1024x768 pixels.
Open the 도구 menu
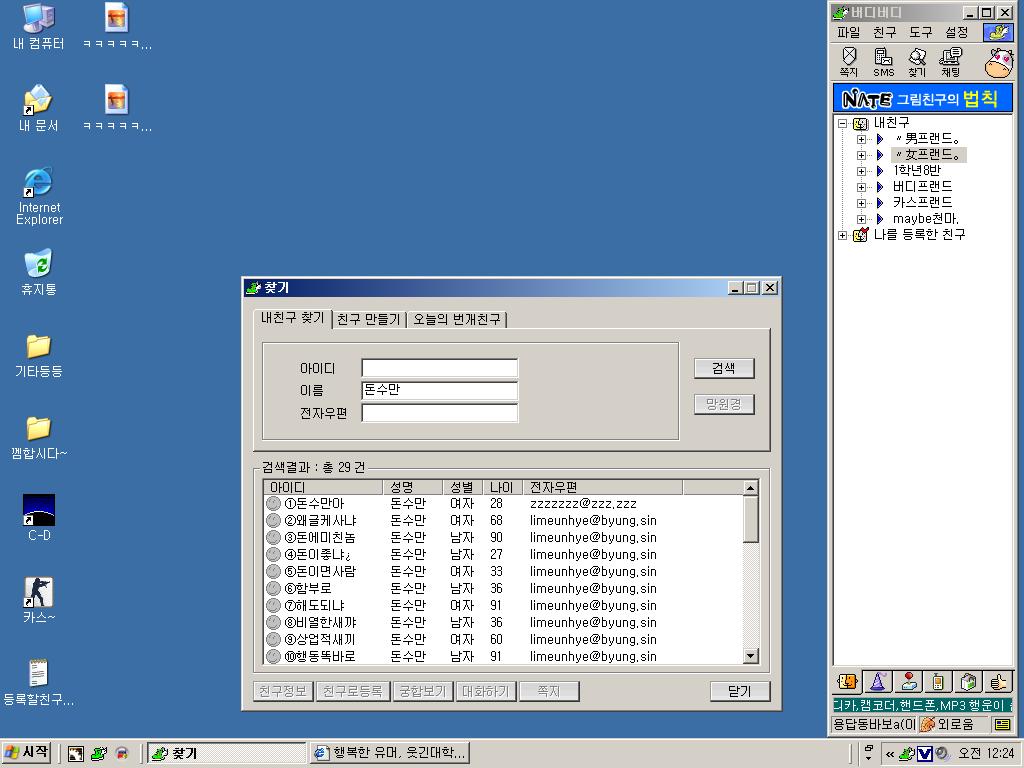[920, 32]
